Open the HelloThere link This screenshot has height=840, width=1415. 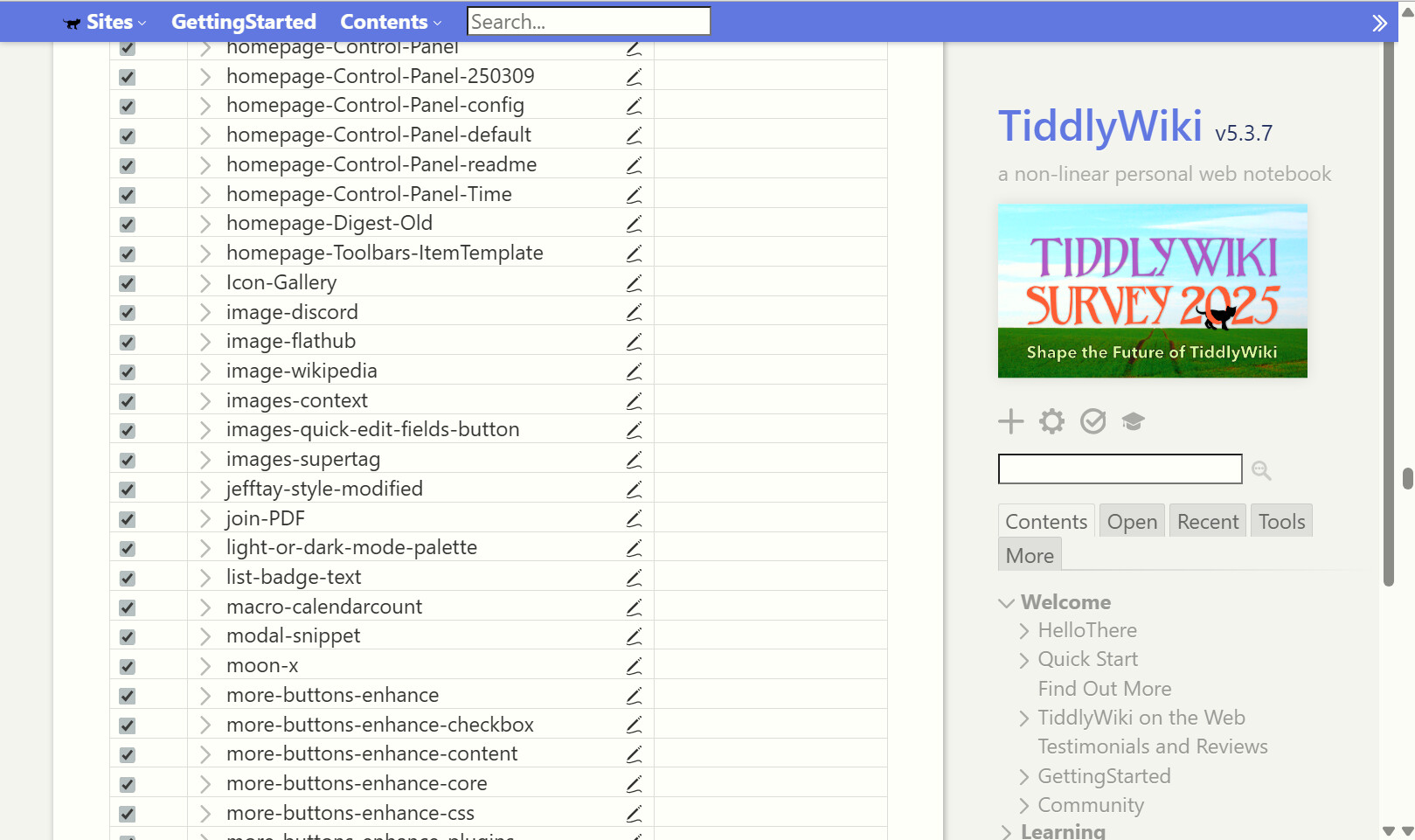(x=1087, y=630)
